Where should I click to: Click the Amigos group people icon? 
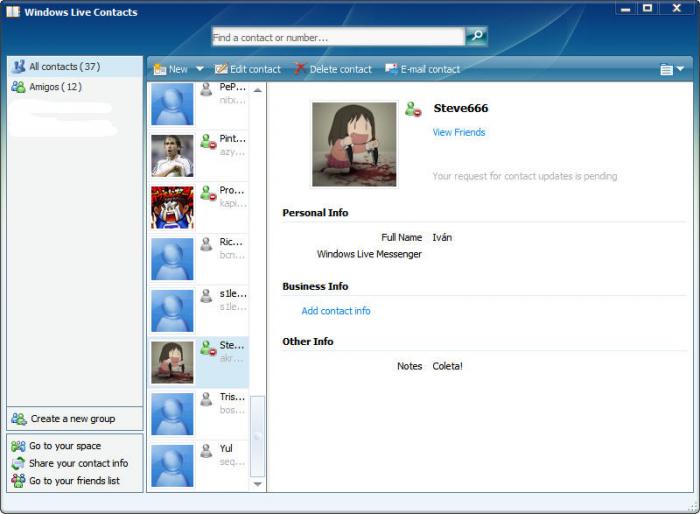pyautogui.click(x=18, y=87)
